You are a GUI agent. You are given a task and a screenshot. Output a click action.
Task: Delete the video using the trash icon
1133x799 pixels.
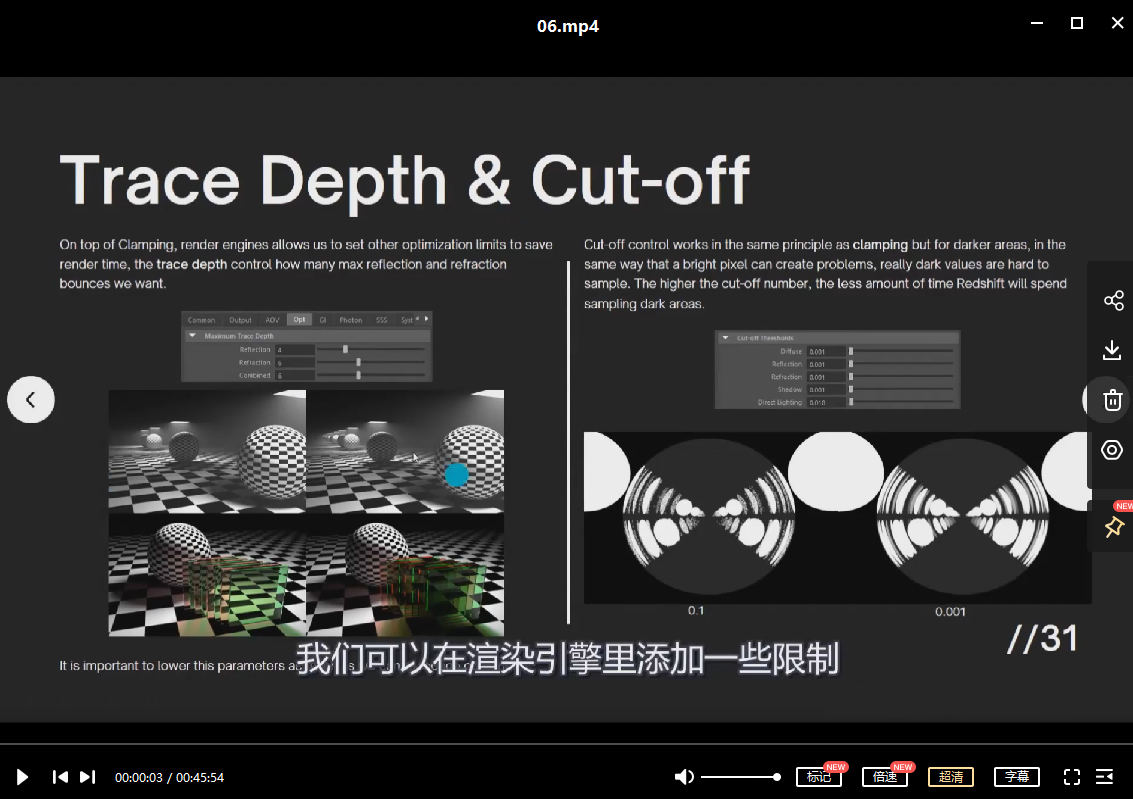point(1112,401)
